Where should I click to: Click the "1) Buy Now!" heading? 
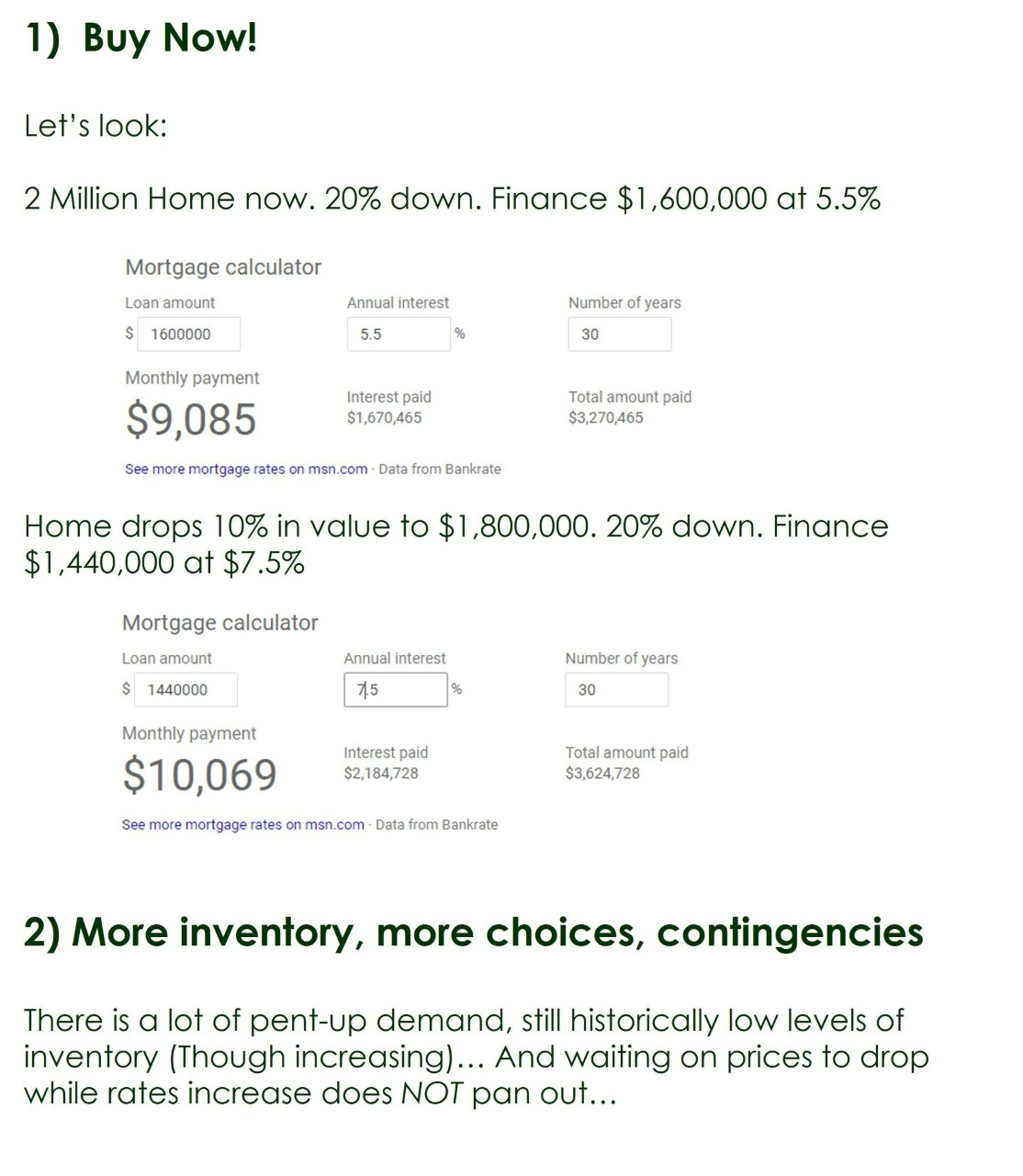click(141, 39)
